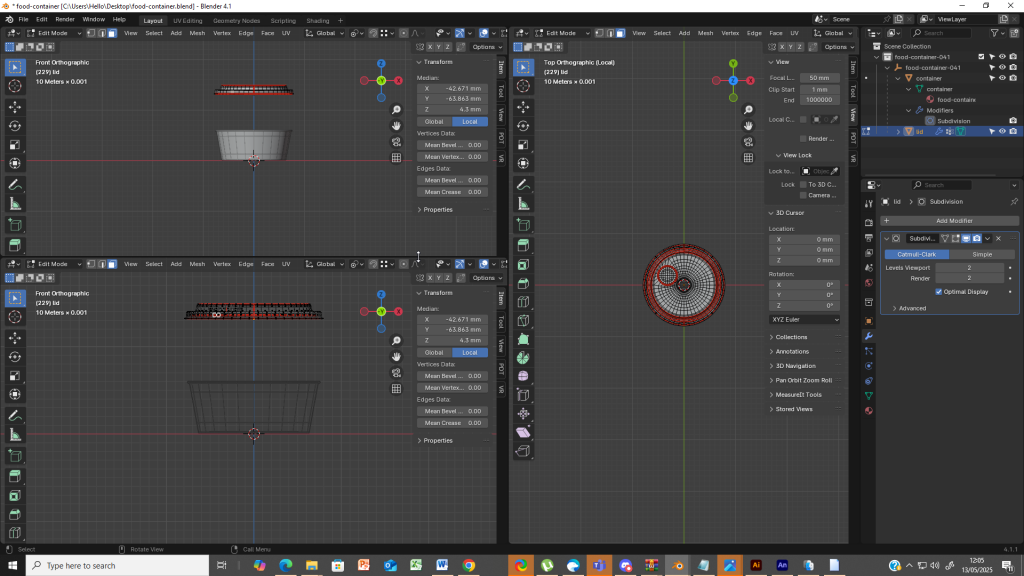Click the Levels Viewport value field
This screenshot has height=576, width=1024.
969,268
